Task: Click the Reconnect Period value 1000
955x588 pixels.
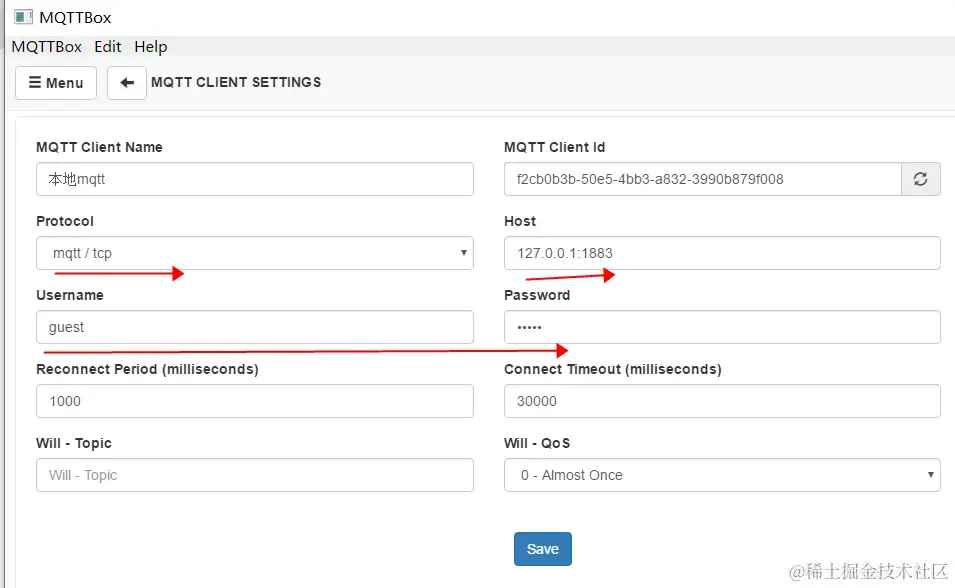Action: coord(254,401)
